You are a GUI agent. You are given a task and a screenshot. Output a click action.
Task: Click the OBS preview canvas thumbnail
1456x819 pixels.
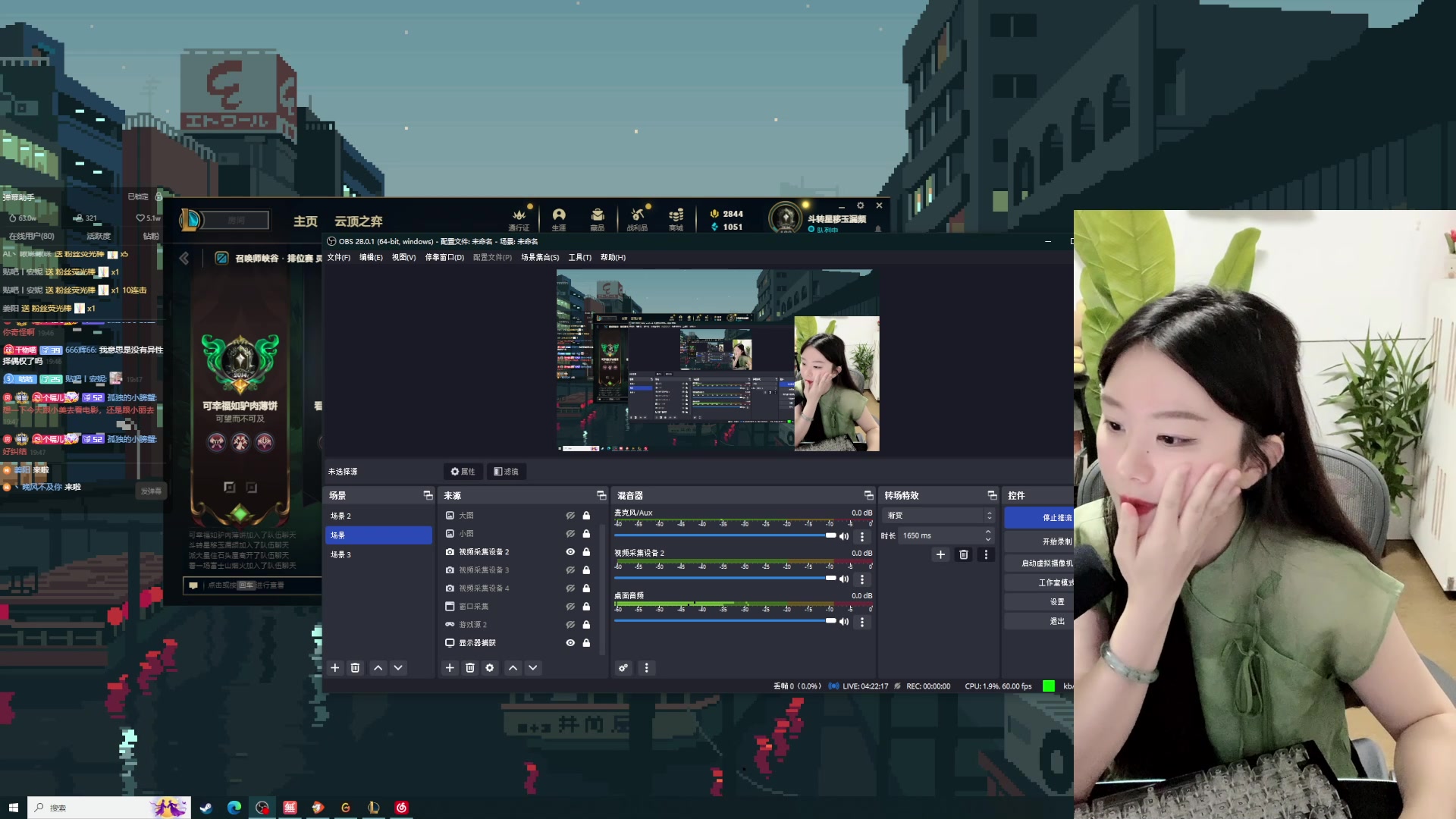pos(717,360)
